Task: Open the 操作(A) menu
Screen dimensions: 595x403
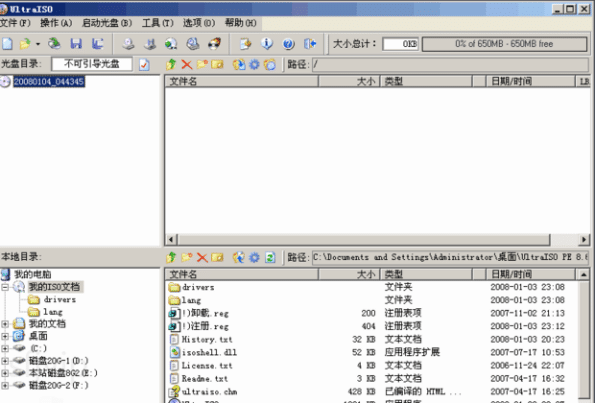Action: (56, 23)
